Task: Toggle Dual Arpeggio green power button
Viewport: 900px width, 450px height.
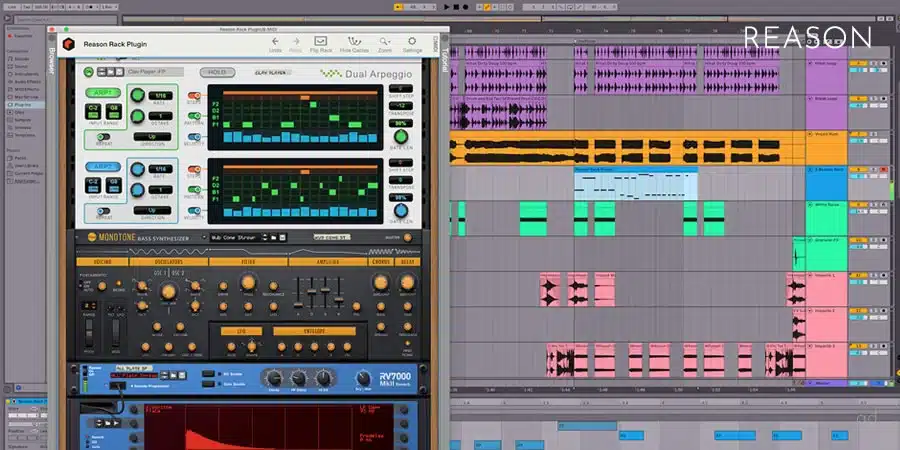Action: pos(88,72)
